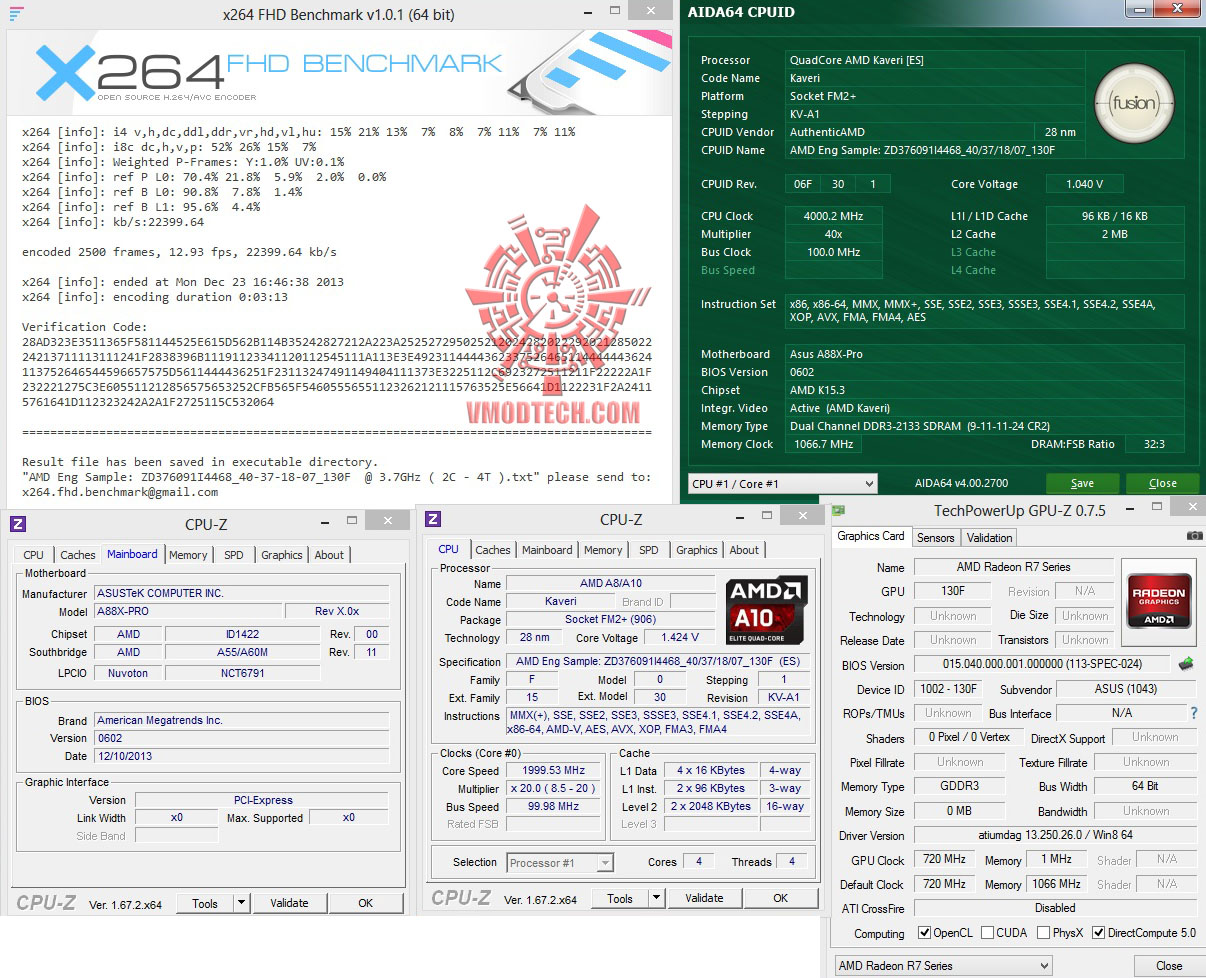This screenshot has width=1206, height=978.
Task: Click OK in CPU-Z CPU window
Action: point(781,899)
